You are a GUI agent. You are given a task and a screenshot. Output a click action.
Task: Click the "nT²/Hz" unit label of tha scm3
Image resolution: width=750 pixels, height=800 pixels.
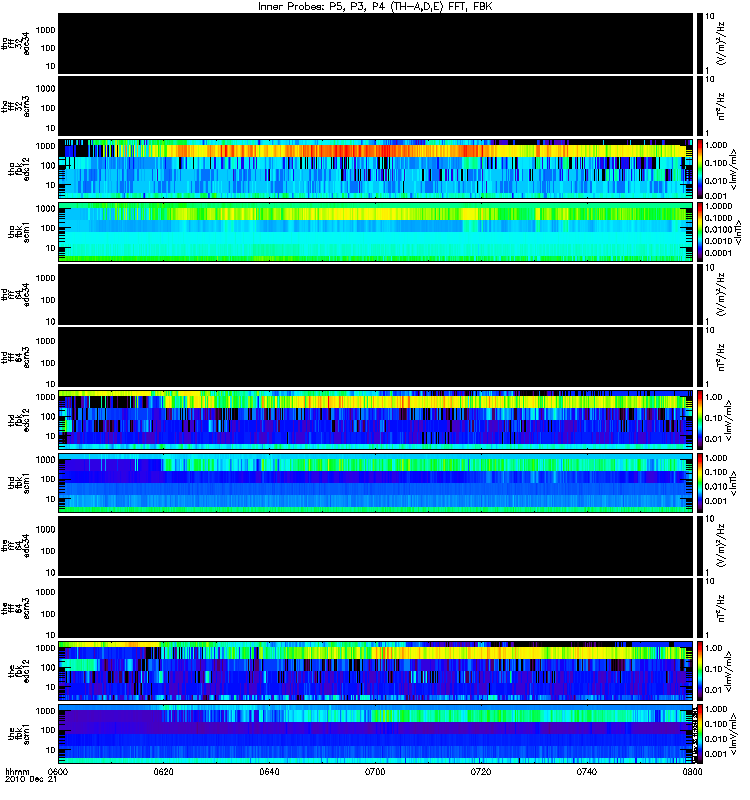(x=721, y=106)
